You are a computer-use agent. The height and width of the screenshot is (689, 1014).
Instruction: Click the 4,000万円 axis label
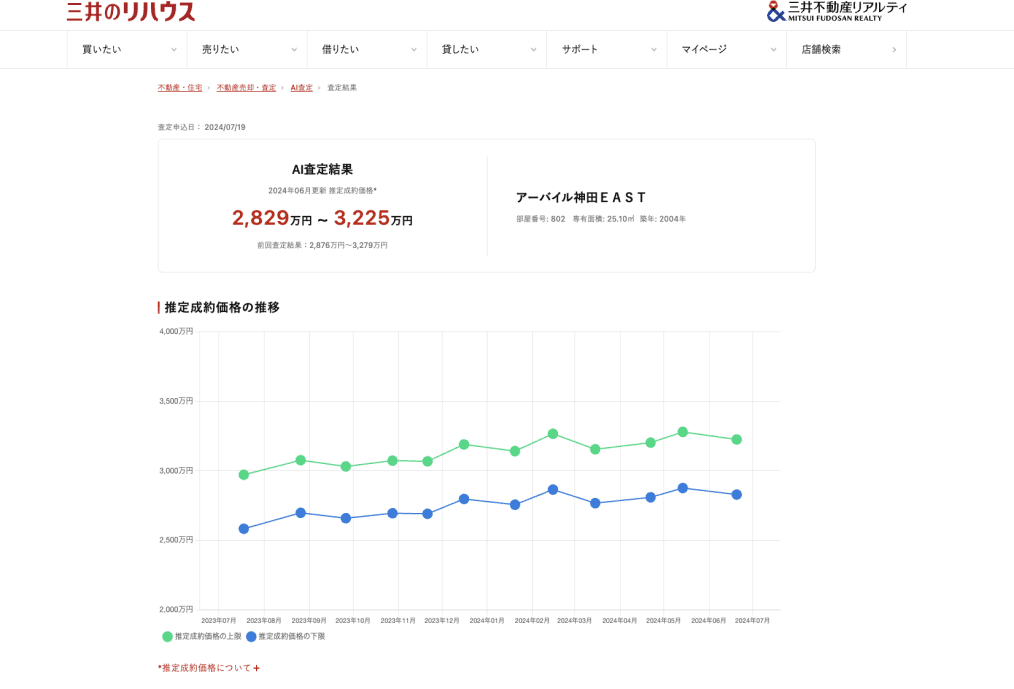pos(176,331)
